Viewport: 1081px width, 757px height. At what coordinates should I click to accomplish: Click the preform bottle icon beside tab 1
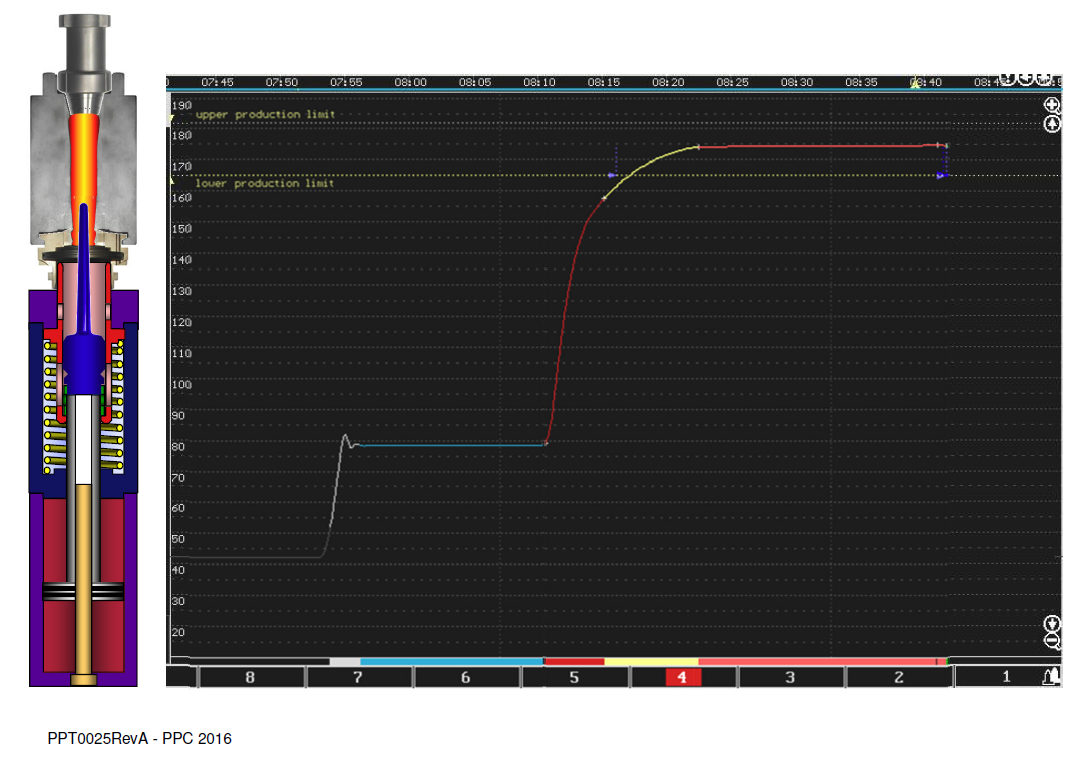click(1050, 677)
